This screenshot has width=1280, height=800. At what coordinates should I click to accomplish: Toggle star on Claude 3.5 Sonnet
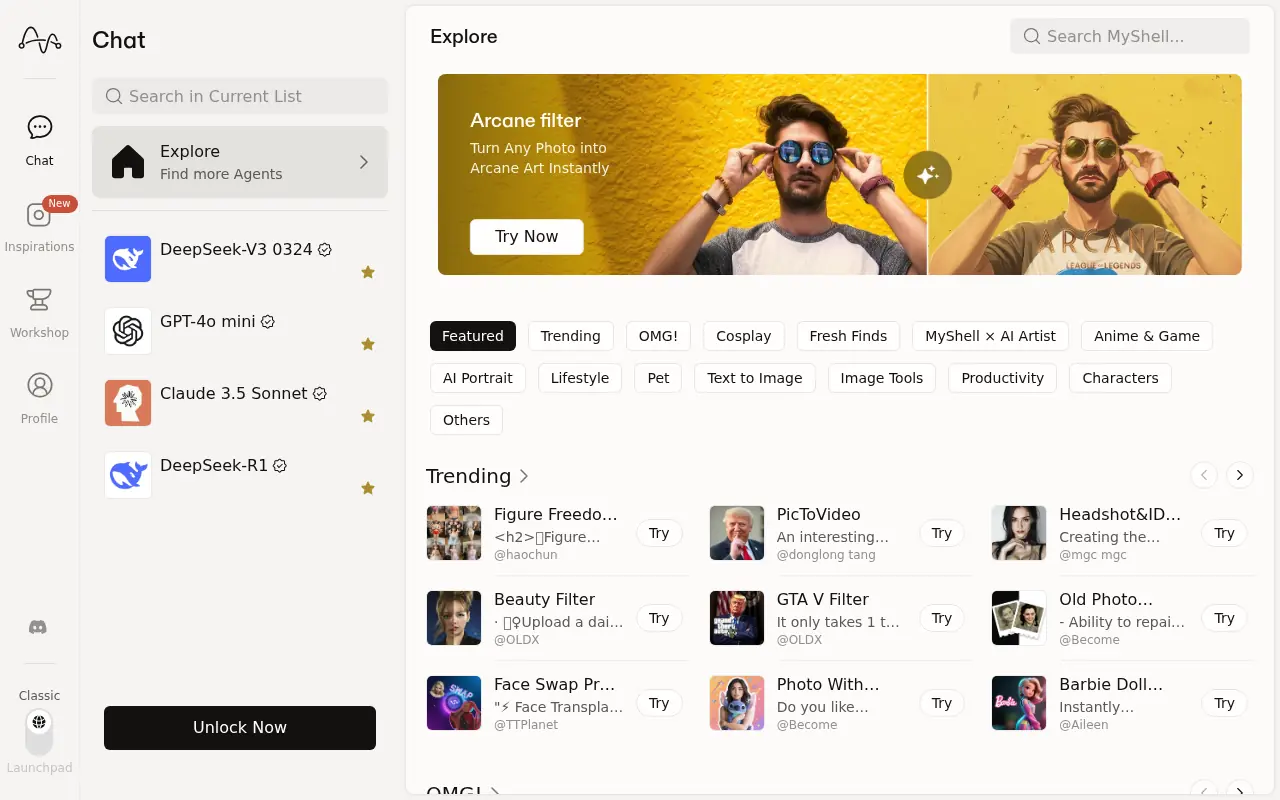(x=368, y=416)
